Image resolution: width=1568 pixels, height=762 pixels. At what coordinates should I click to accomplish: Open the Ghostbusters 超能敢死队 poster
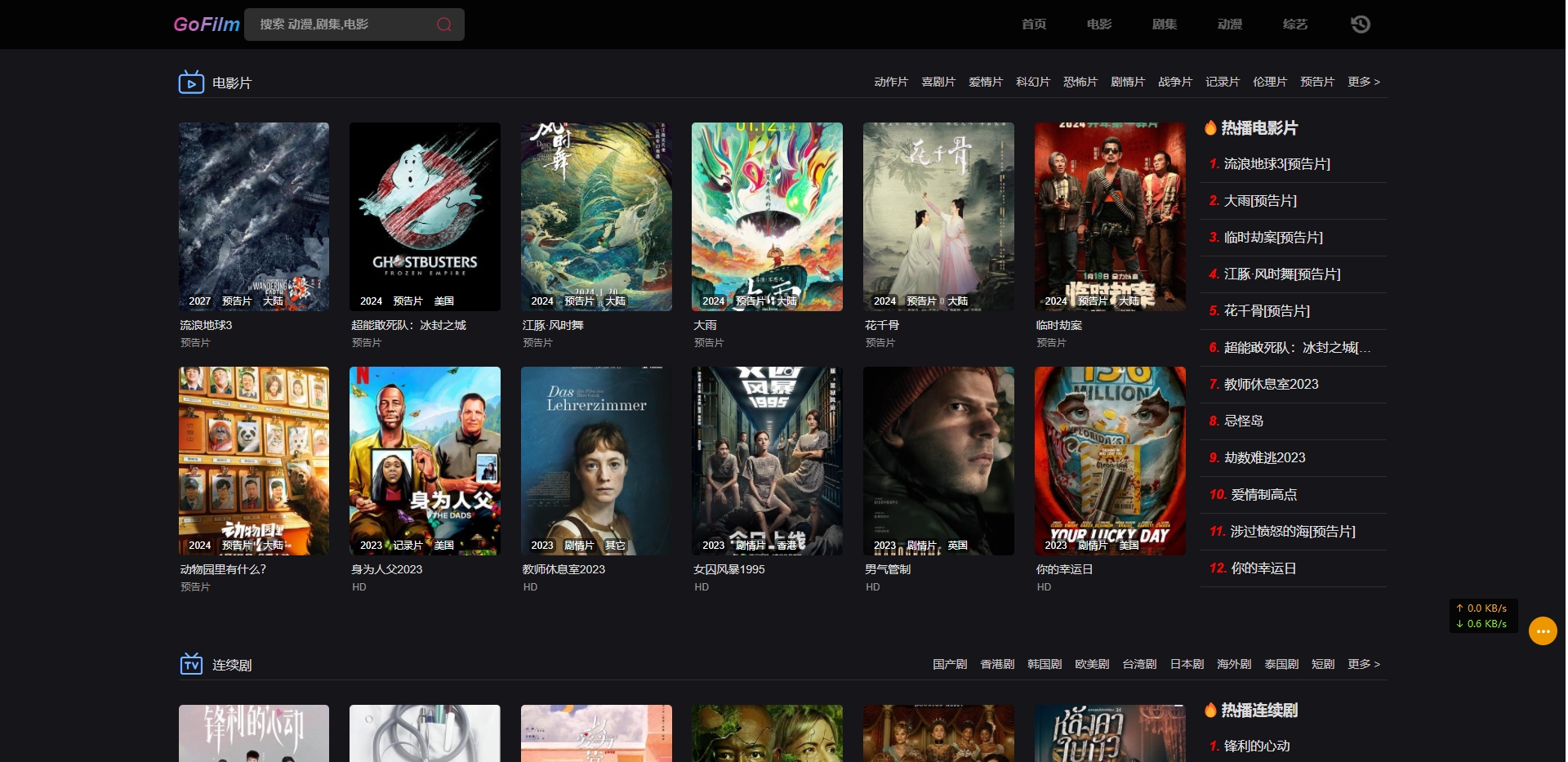pos(425,216)
